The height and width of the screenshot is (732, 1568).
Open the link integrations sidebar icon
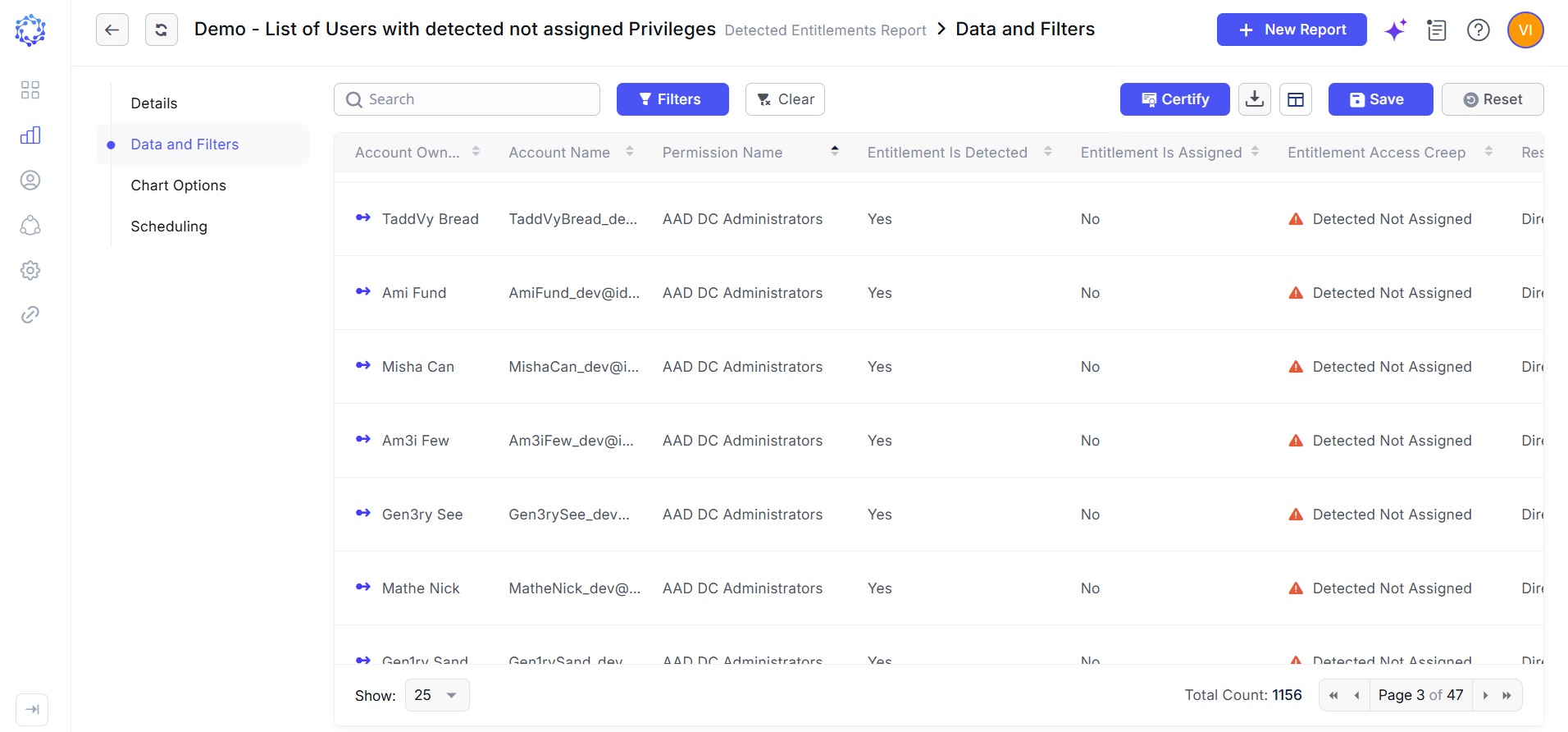(30, 315)
